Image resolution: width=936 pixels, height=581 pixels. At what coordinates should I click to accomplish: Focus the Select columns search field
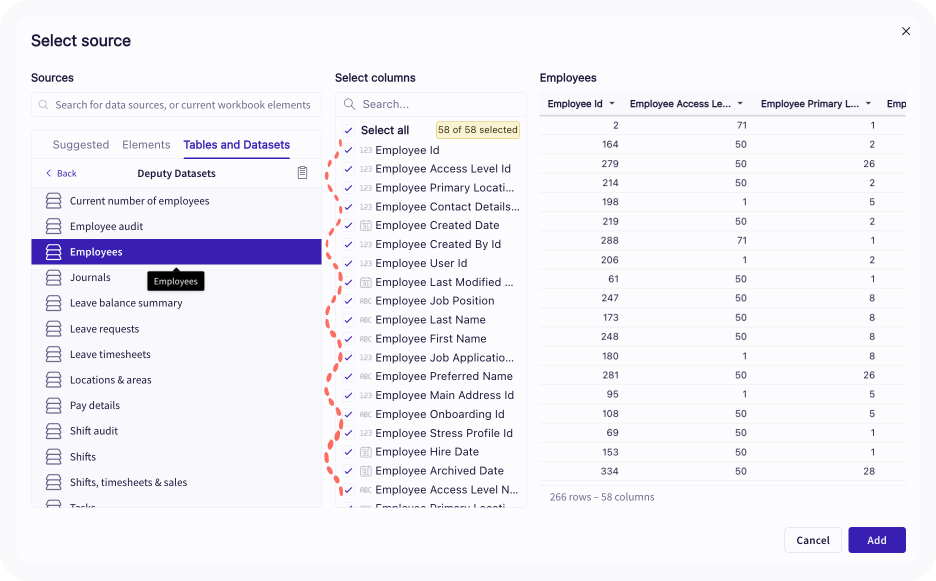pos(430,104)
